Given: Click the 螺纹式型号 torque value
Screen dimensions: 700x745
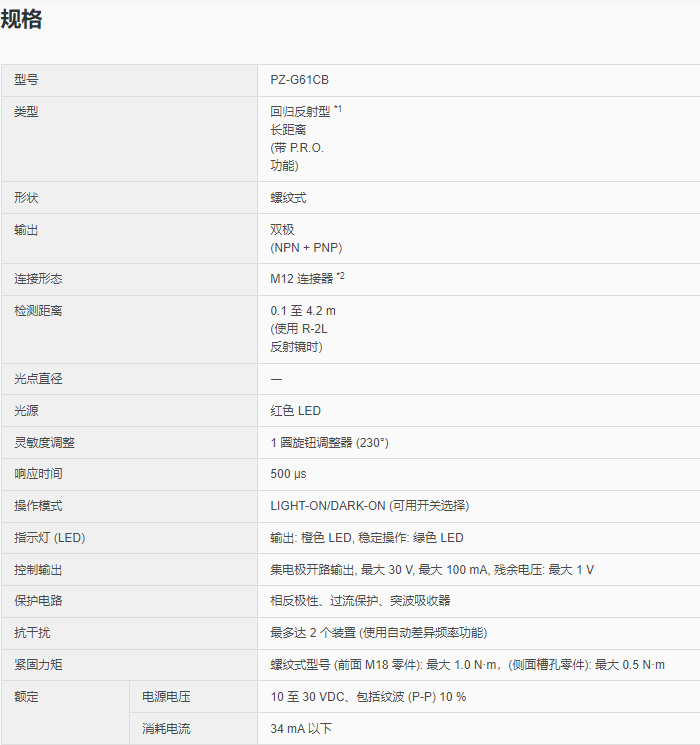Looking at the screenshot, I should (468, 665).
